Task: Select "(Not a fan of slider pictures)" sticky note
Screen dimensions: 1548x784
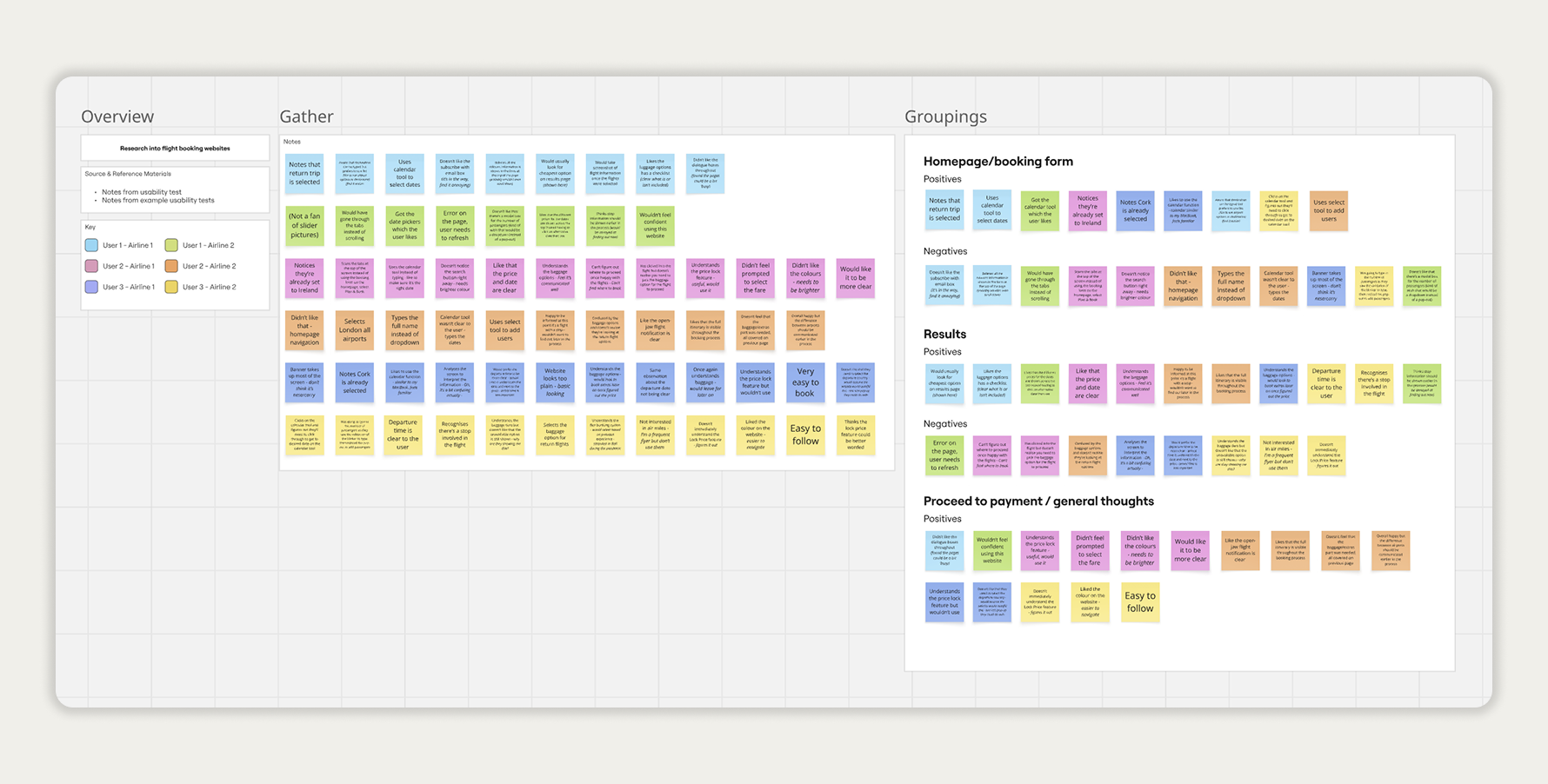Action: pyautogui.click(x=304, y=226)
